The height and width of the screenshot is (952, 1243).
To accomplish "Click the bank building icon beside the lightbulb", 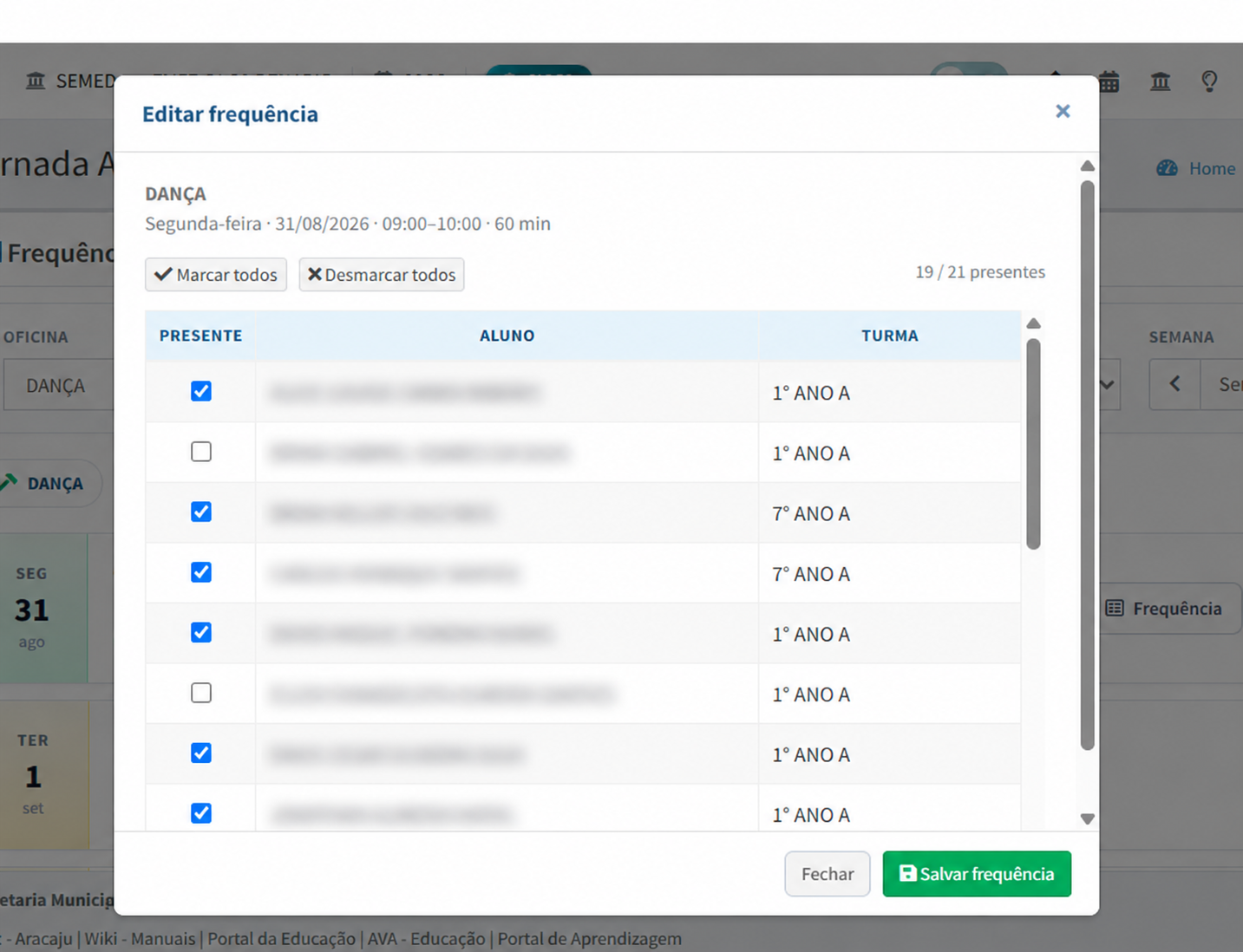I will (x=1160, y=82).
